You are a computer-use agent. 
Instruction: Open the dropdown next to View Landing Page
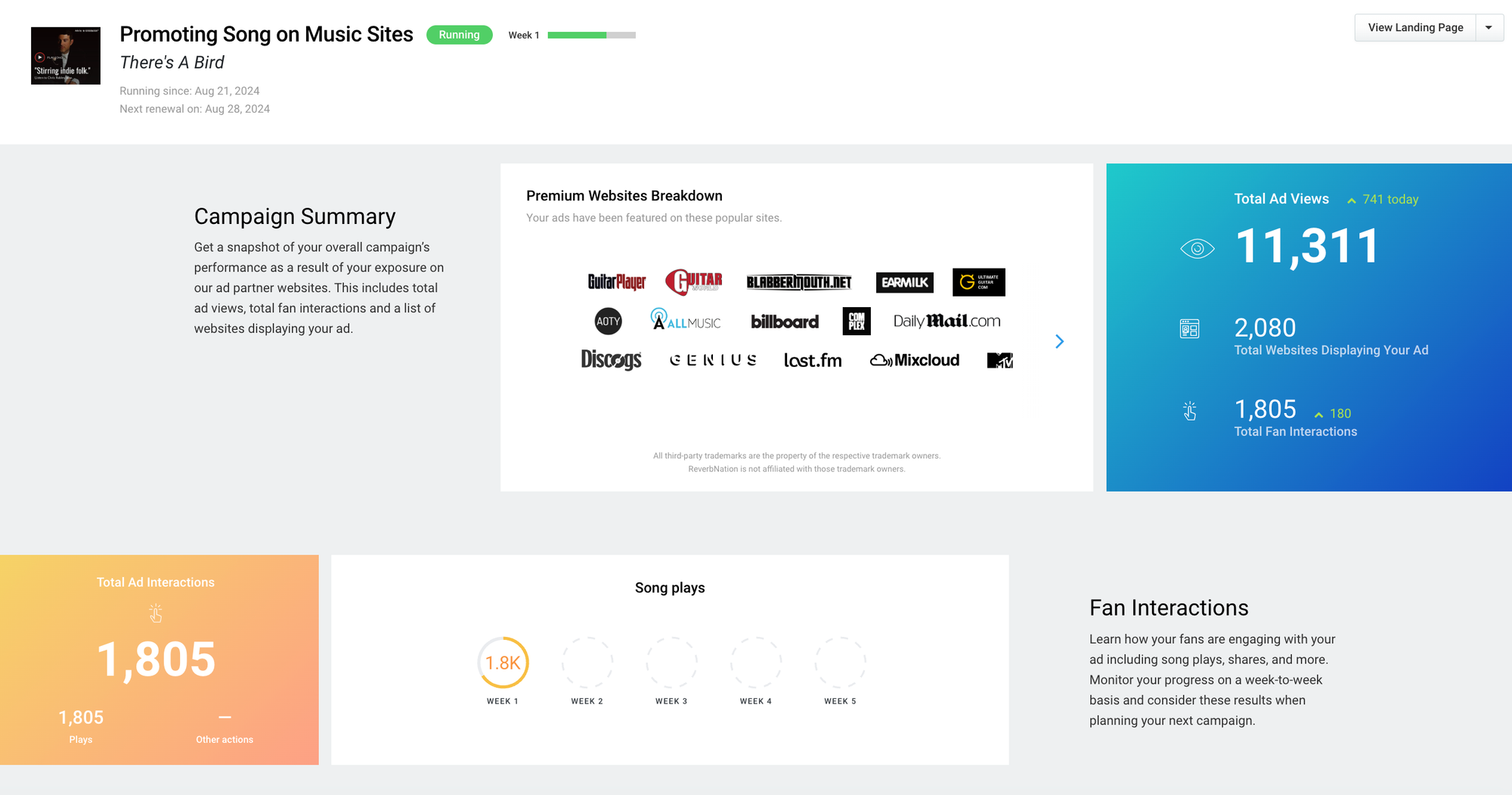point(1489,27)
